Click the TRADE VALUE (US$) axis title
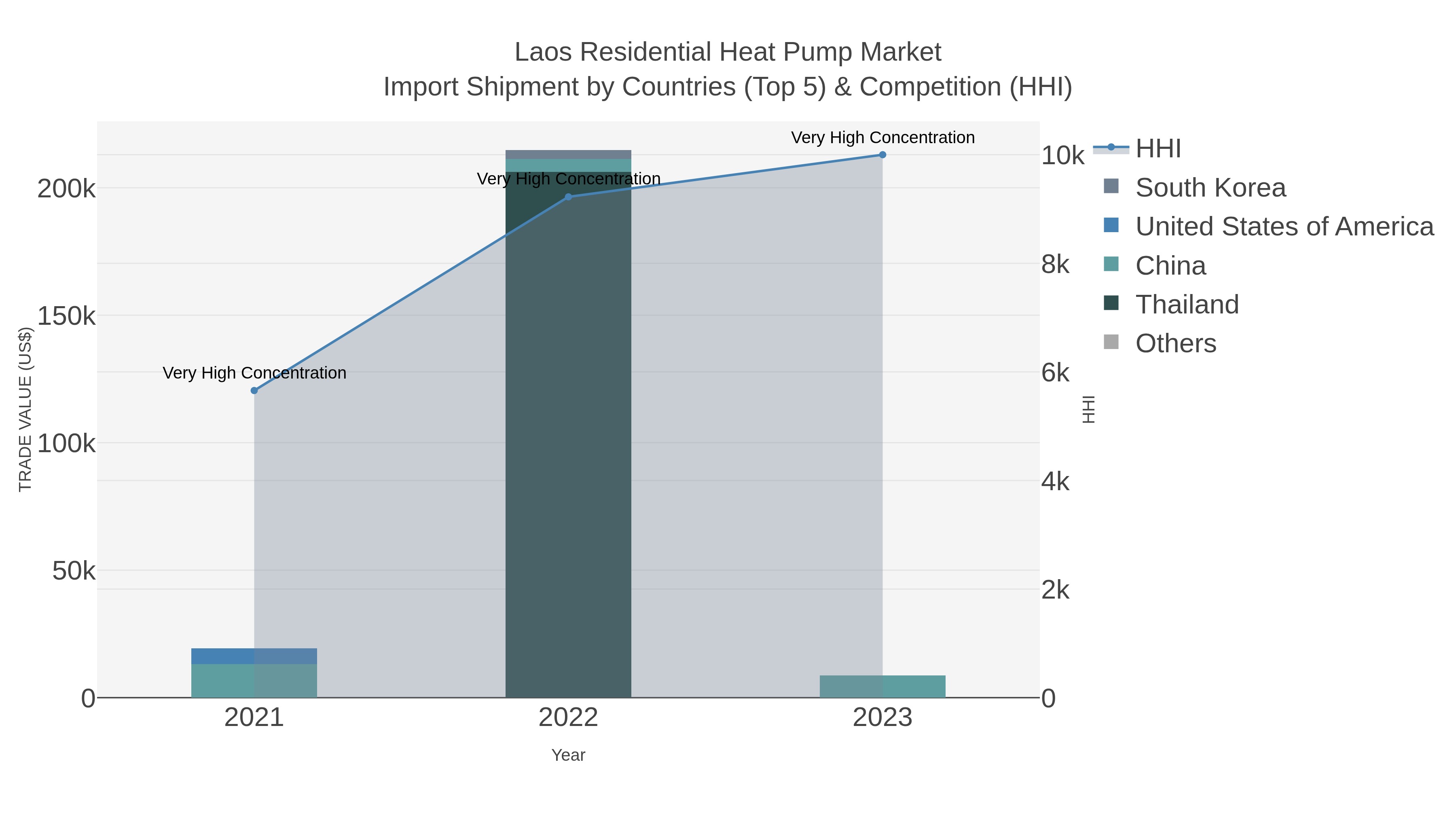The height and width of the screenshot is (819, 1456). tap(25, 409)
